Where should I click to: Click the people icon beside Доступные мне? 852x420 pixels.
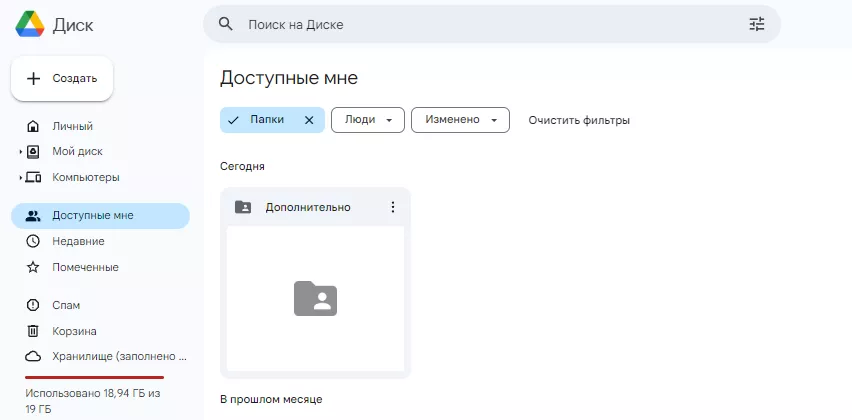33,216
